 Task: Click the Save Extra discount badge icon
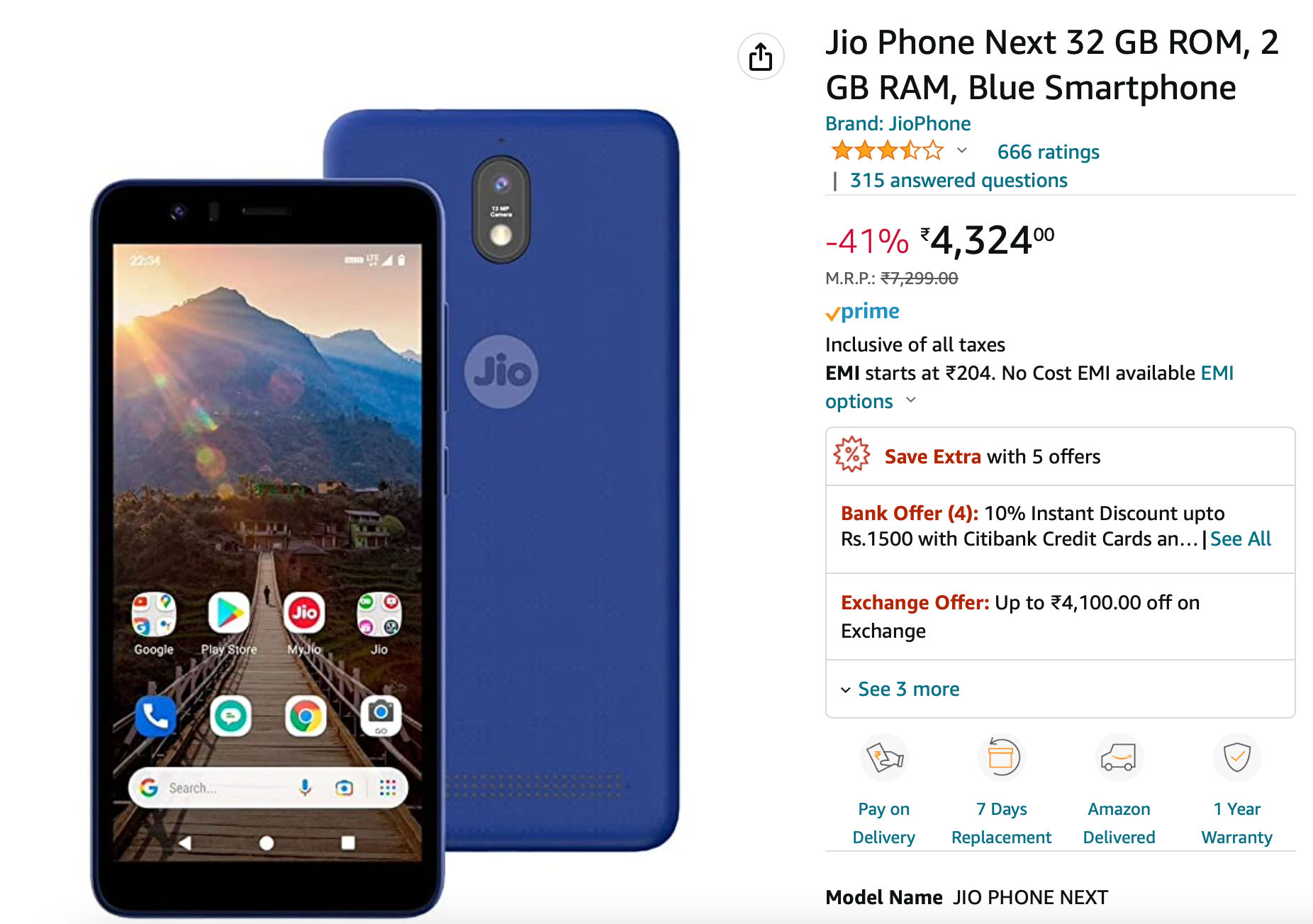point(852,455)
